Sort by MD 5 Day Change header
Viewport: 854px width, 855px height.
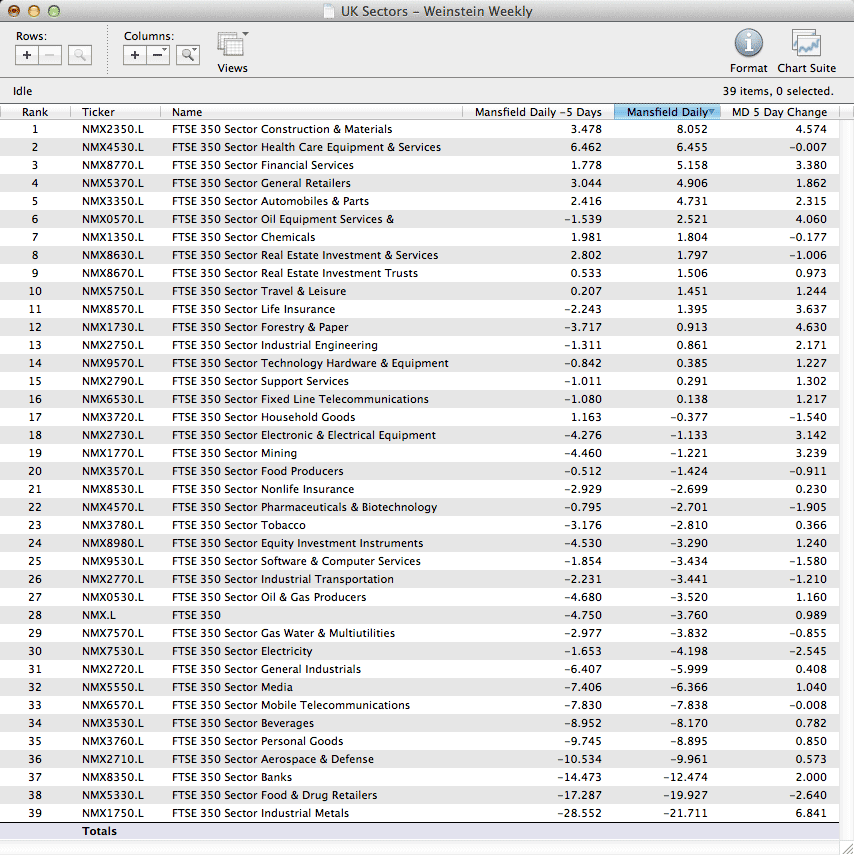click(779, 112)
